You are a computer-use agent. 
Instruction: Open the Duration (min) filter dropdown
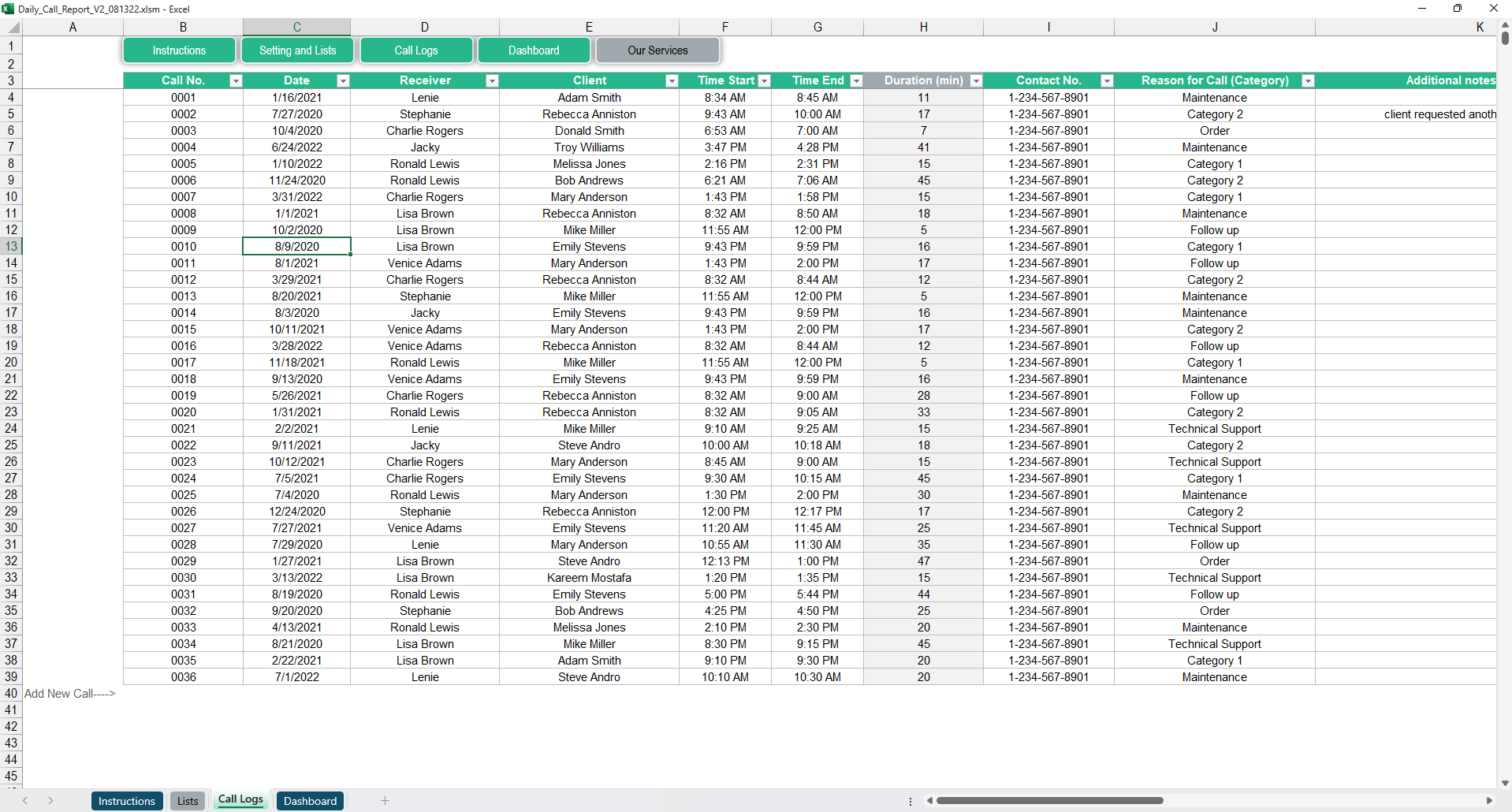pos(975,80)
